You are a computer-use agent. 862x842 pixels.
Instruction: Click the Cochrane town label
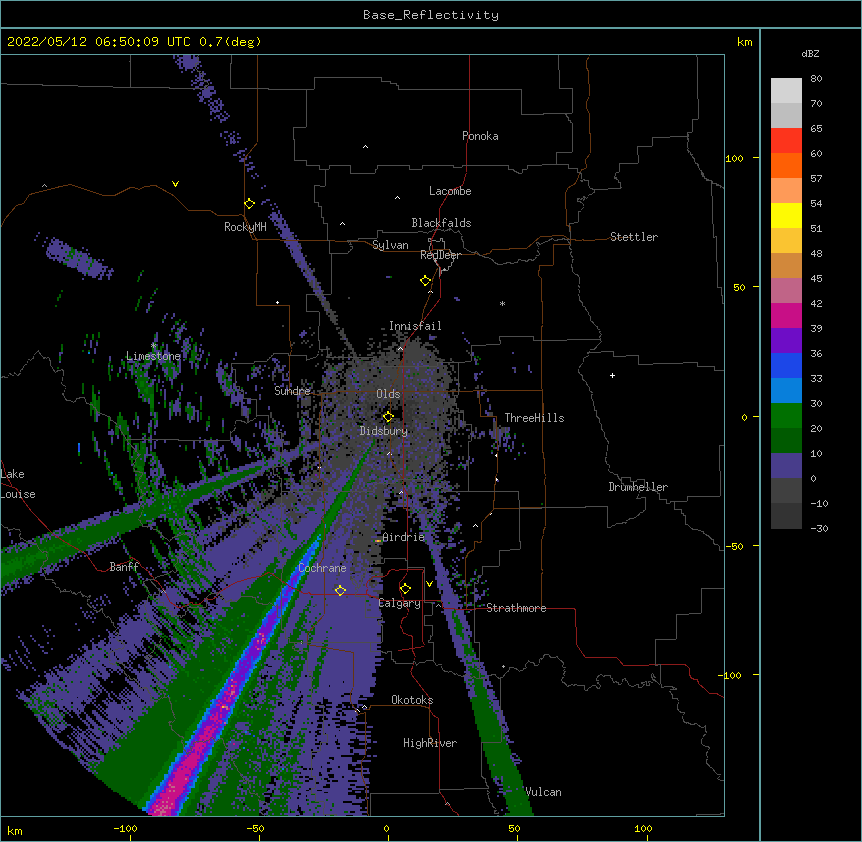coord(322,568)
